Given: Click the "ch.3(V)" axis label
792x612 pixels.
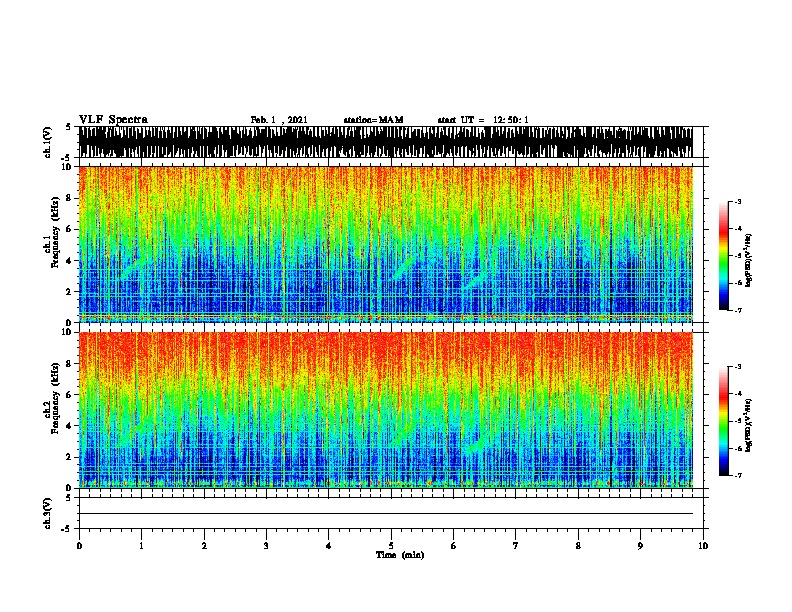Looking at the screenshot, I should [47, 514].
